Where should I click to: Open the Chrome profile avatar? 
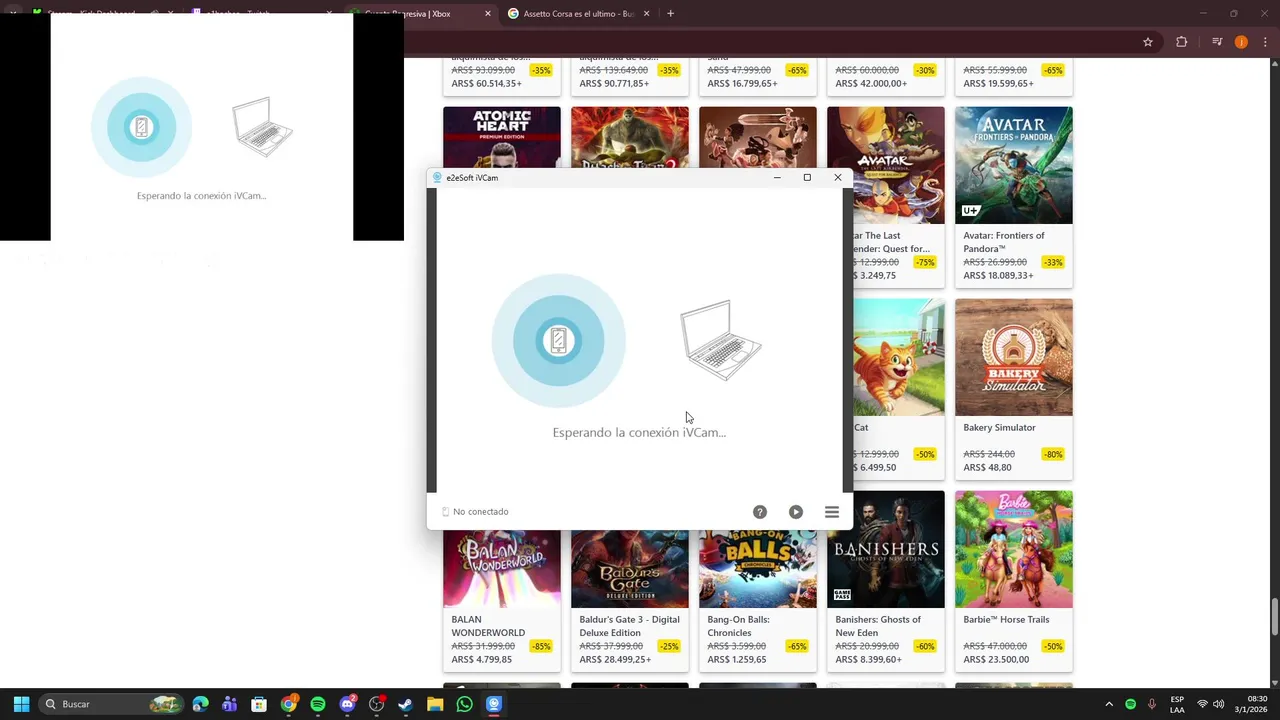pos(1241,42)
